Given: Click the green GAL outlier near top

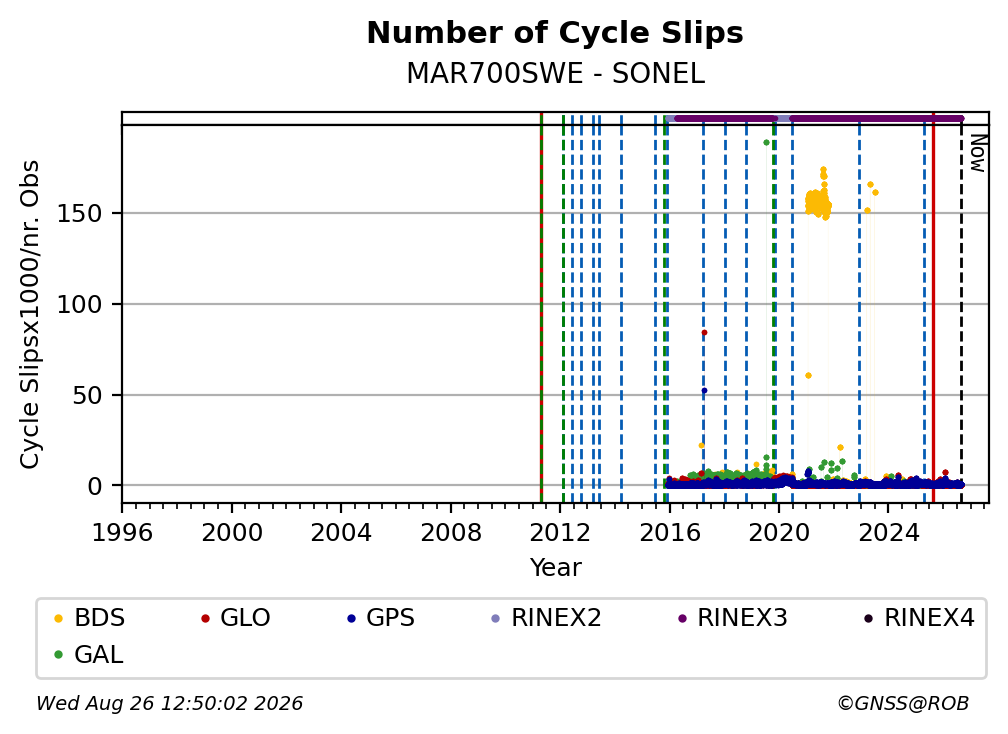Looking at the screenshot, I should coord(766,143).
